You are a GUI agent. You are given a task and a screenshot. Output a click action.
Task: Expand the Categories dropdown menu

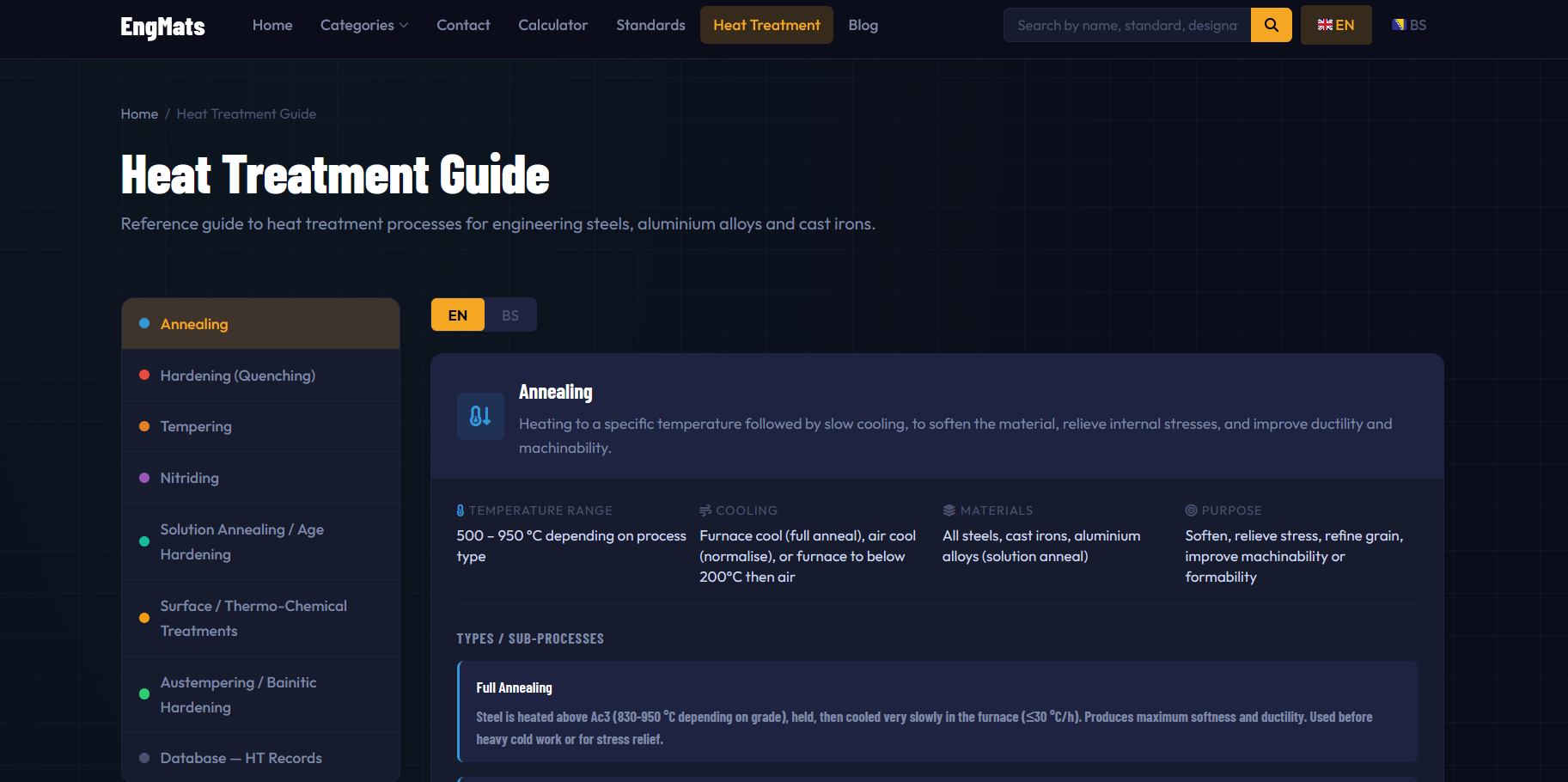click(364, 25)
